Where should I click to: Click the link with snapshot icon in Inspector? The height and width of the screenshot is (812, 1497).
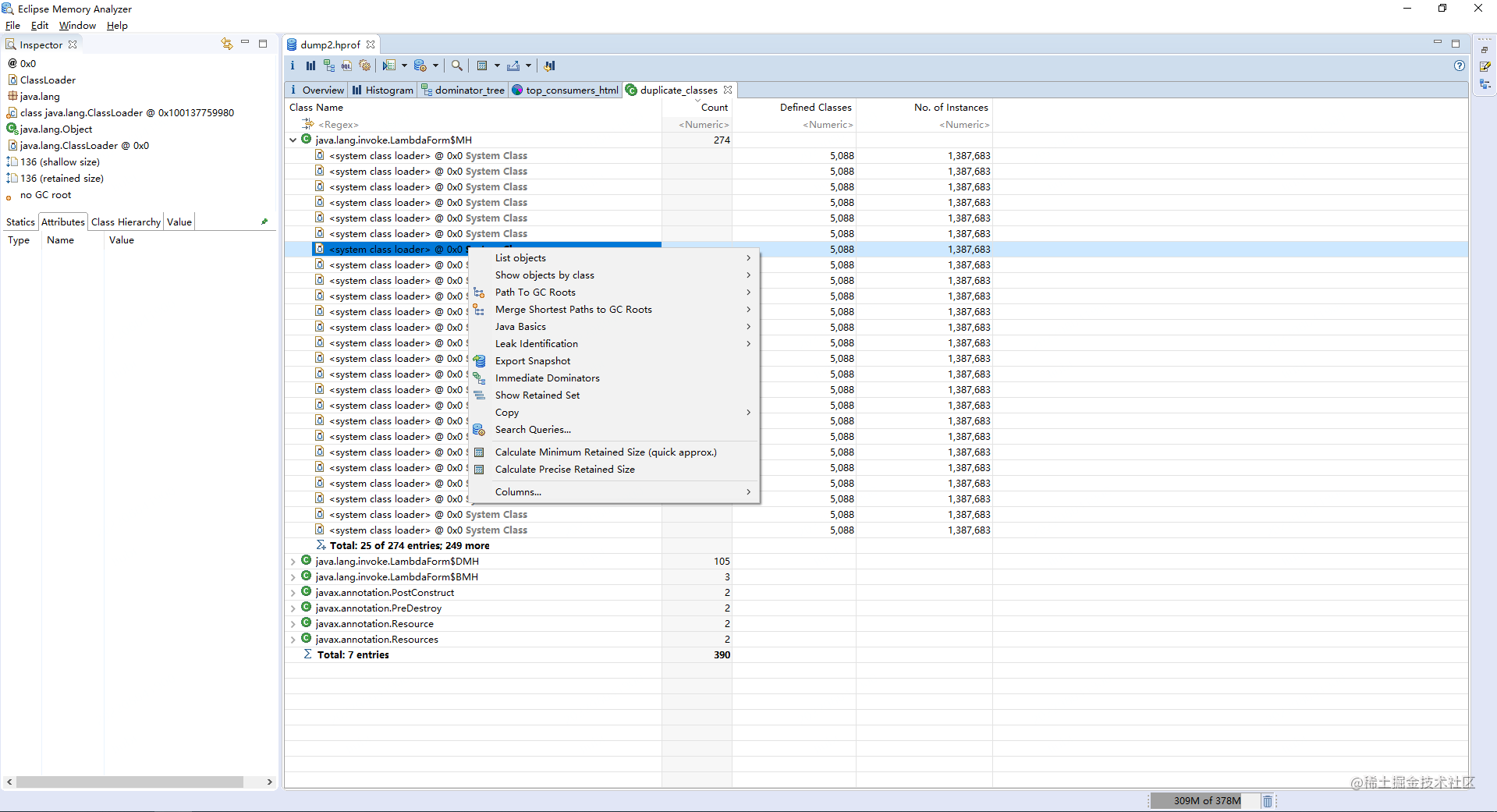(x=226, y=44)
